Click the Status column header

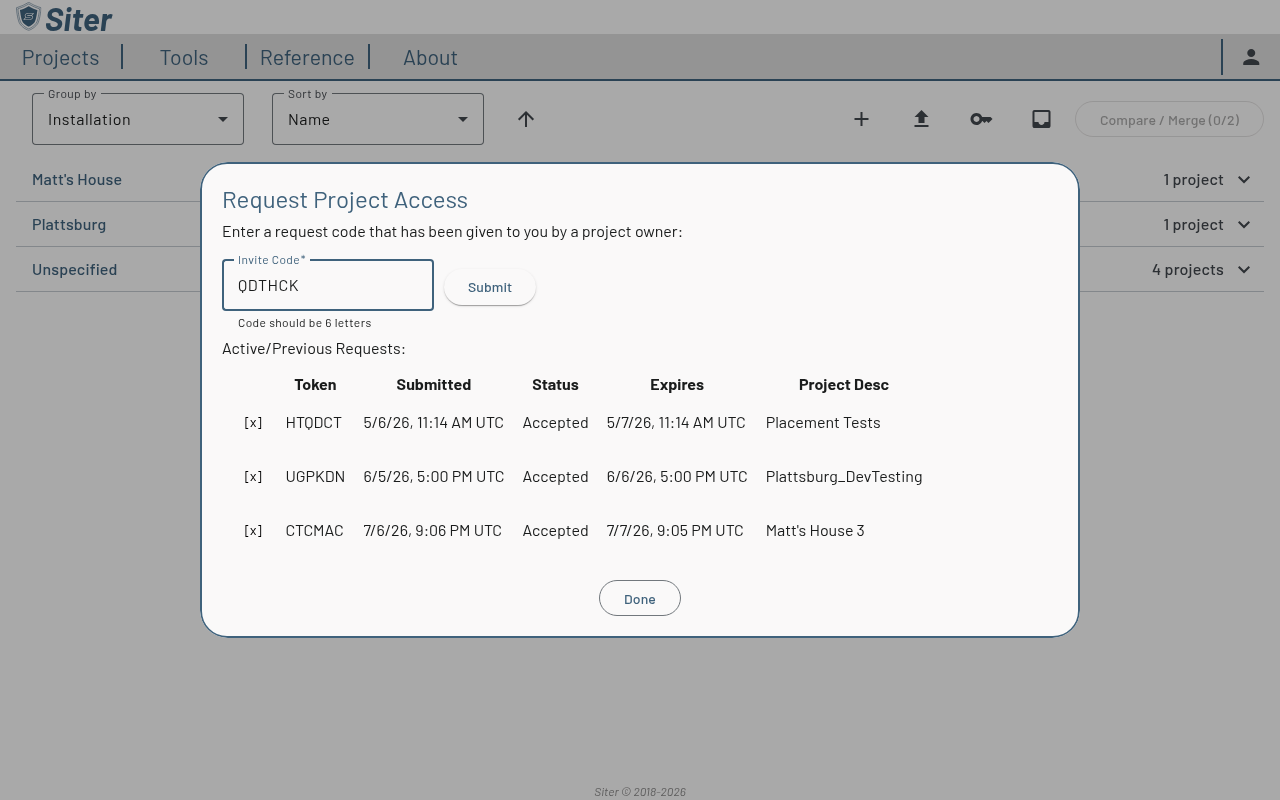click(x=555, y=384)
